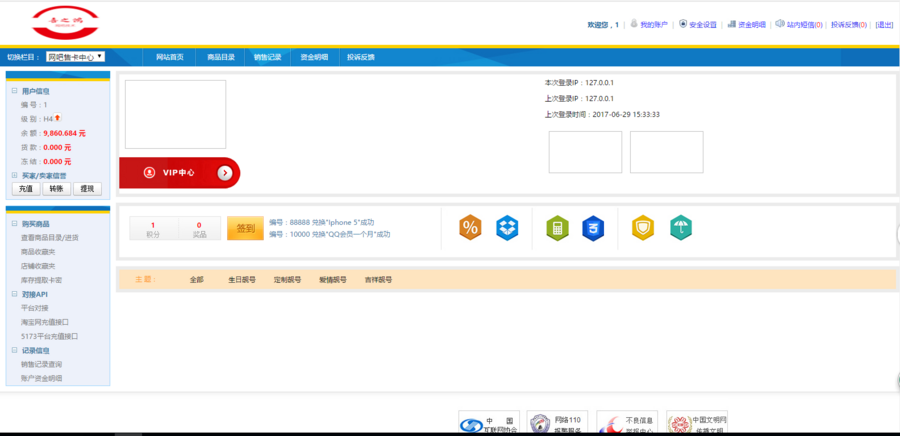Select the 全部 theme filter
The width and height of the screenshot is (900, 436).
tap(197, 280)
